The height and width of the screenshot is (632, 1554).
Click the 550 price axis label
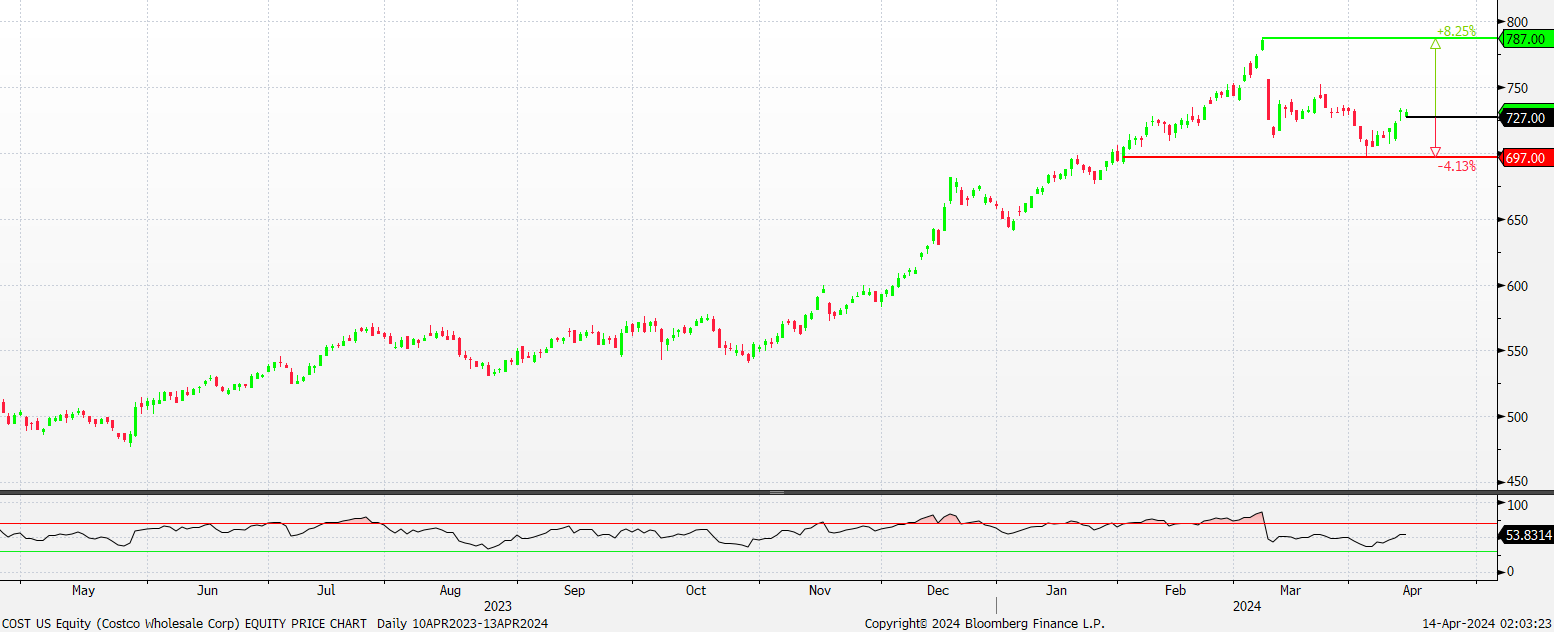pyautogui.click(x=1516, y=352)
